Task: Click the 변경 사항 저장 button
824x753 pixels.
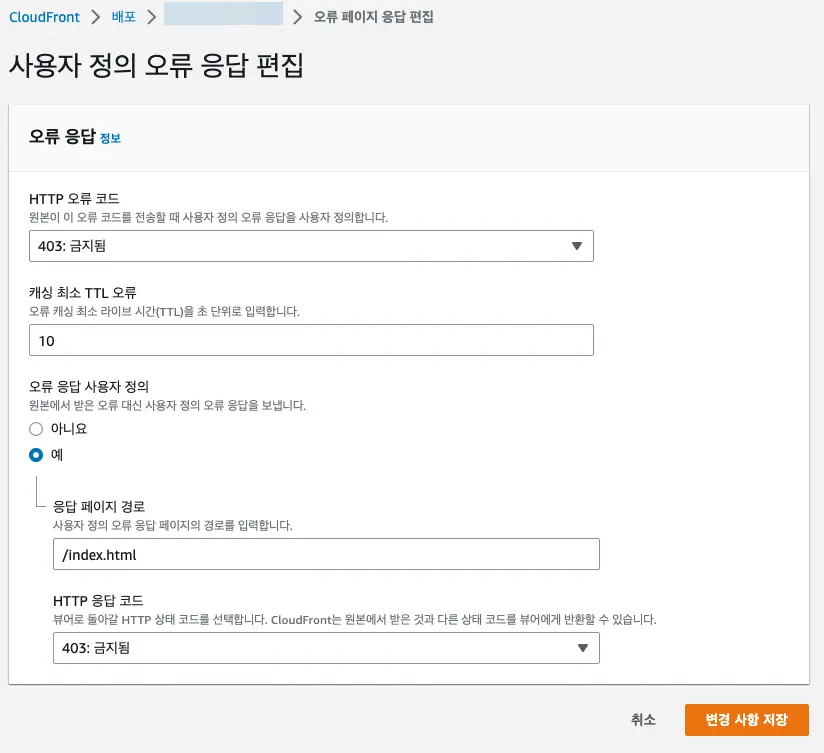Action: (746, 720)
